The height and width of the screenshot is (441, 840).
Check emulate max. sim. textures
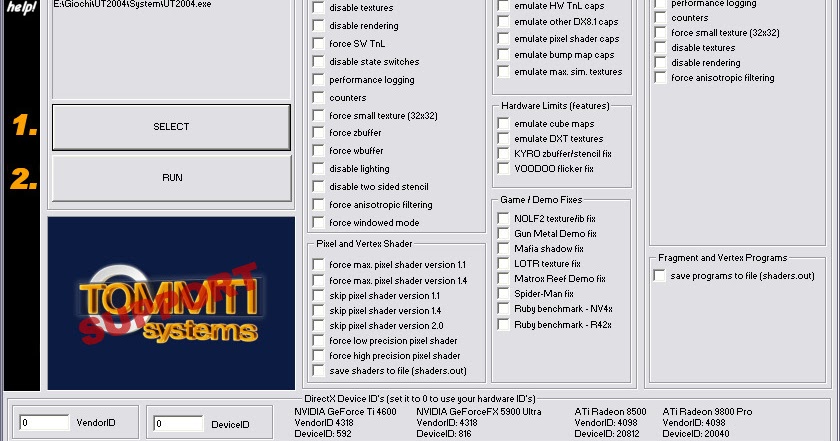click(x=504, y=71)
